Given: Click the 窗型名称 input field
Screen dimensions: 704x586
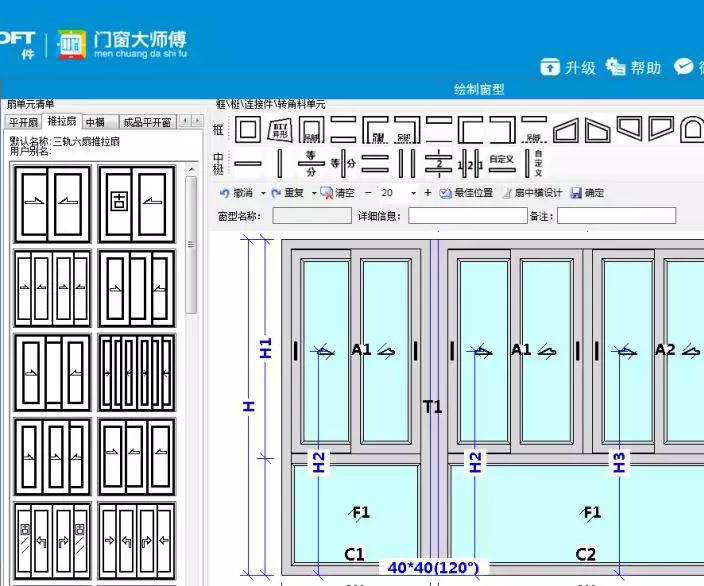Looking at the screenshot, I should 312,216.
